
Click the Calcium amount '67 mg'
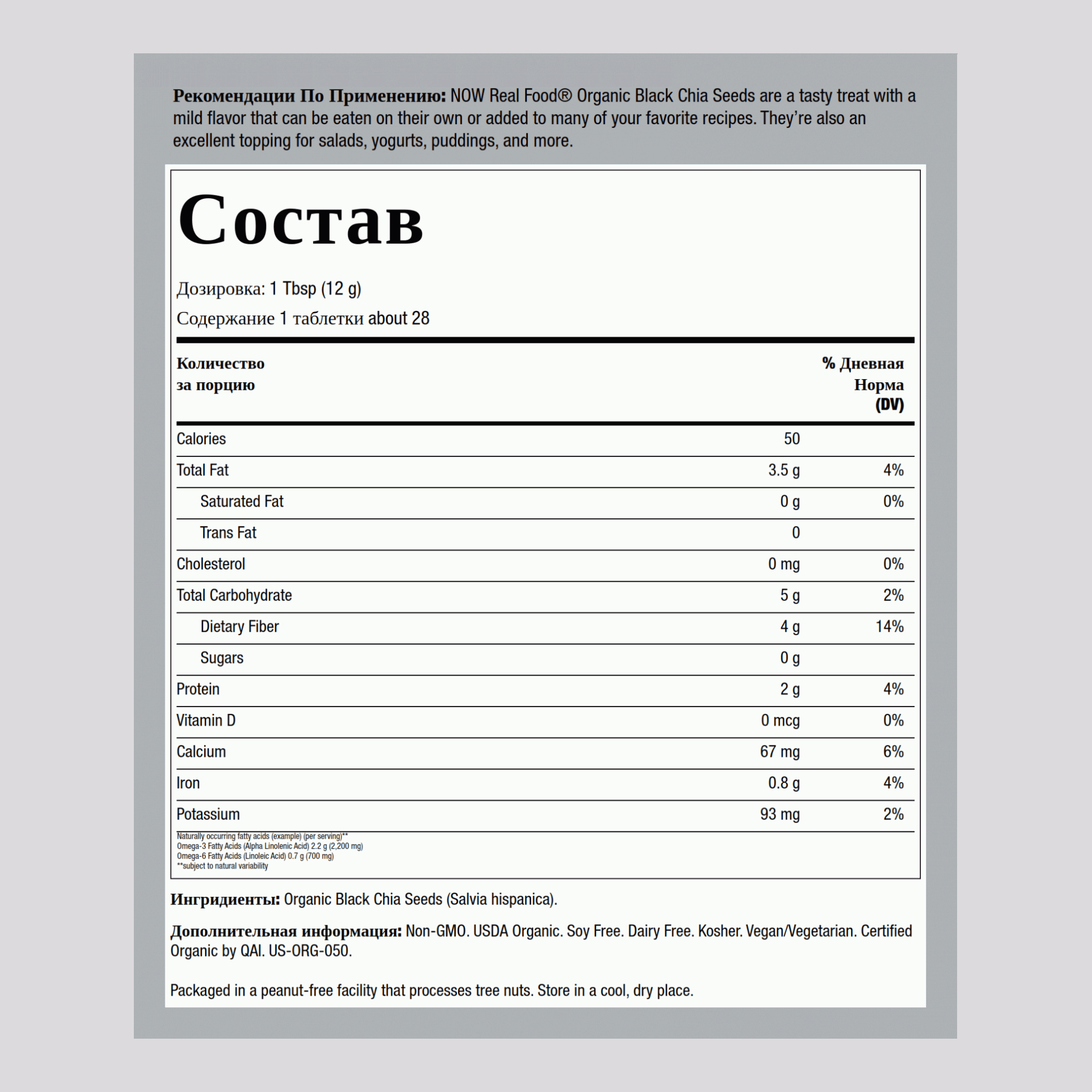(x=780, y=752)
